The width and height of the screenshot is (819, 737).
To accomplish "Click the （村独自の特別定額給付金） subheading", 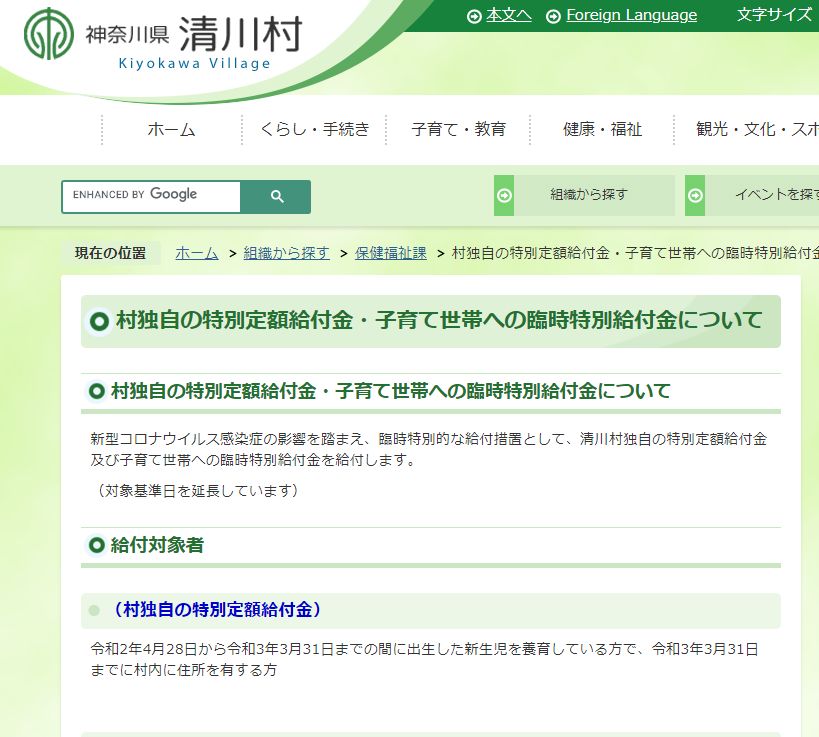I will [217, 610].
